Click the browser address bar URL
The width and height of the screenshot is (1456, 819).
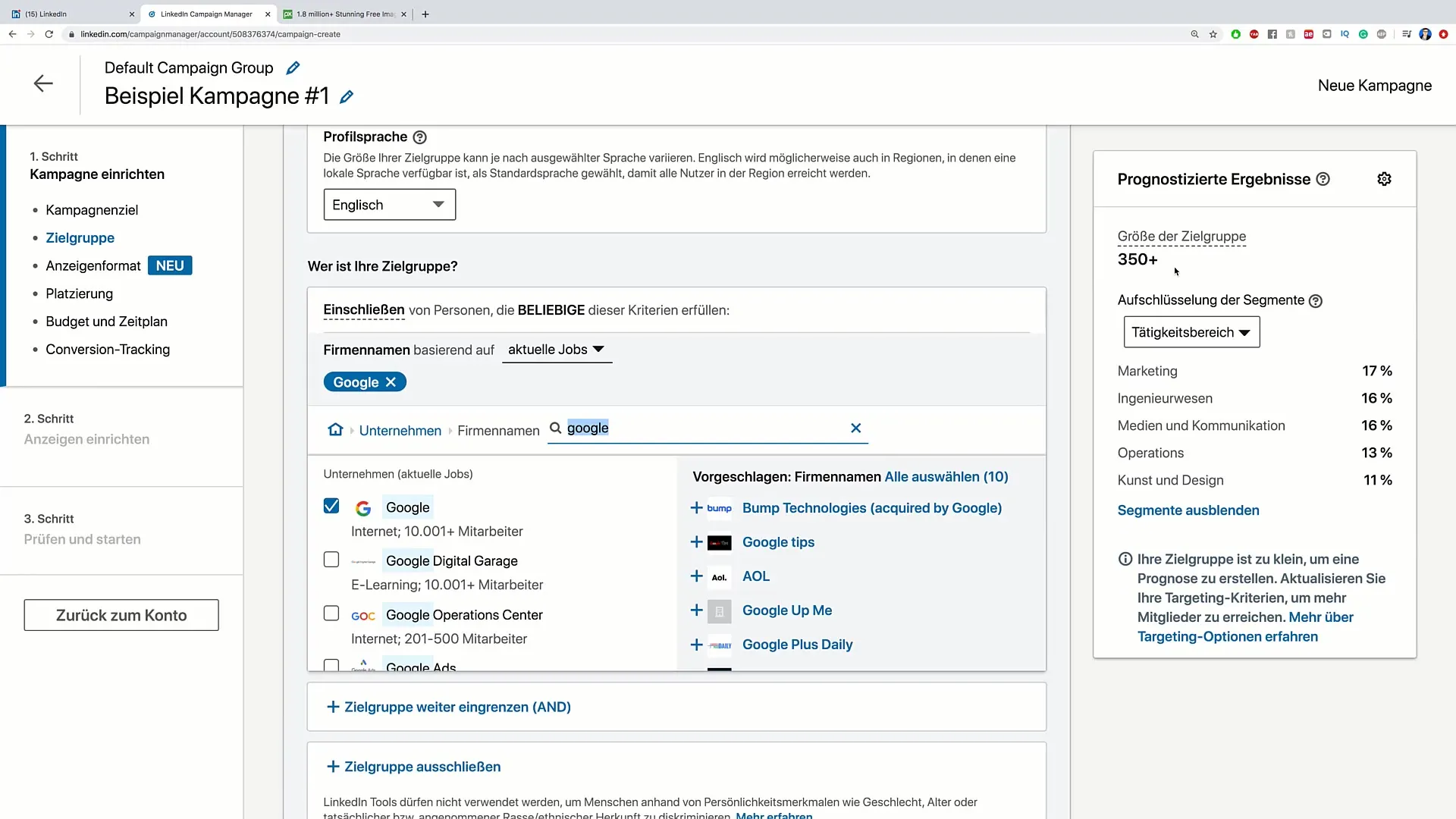pyautogui.click(x=210, y=34)
